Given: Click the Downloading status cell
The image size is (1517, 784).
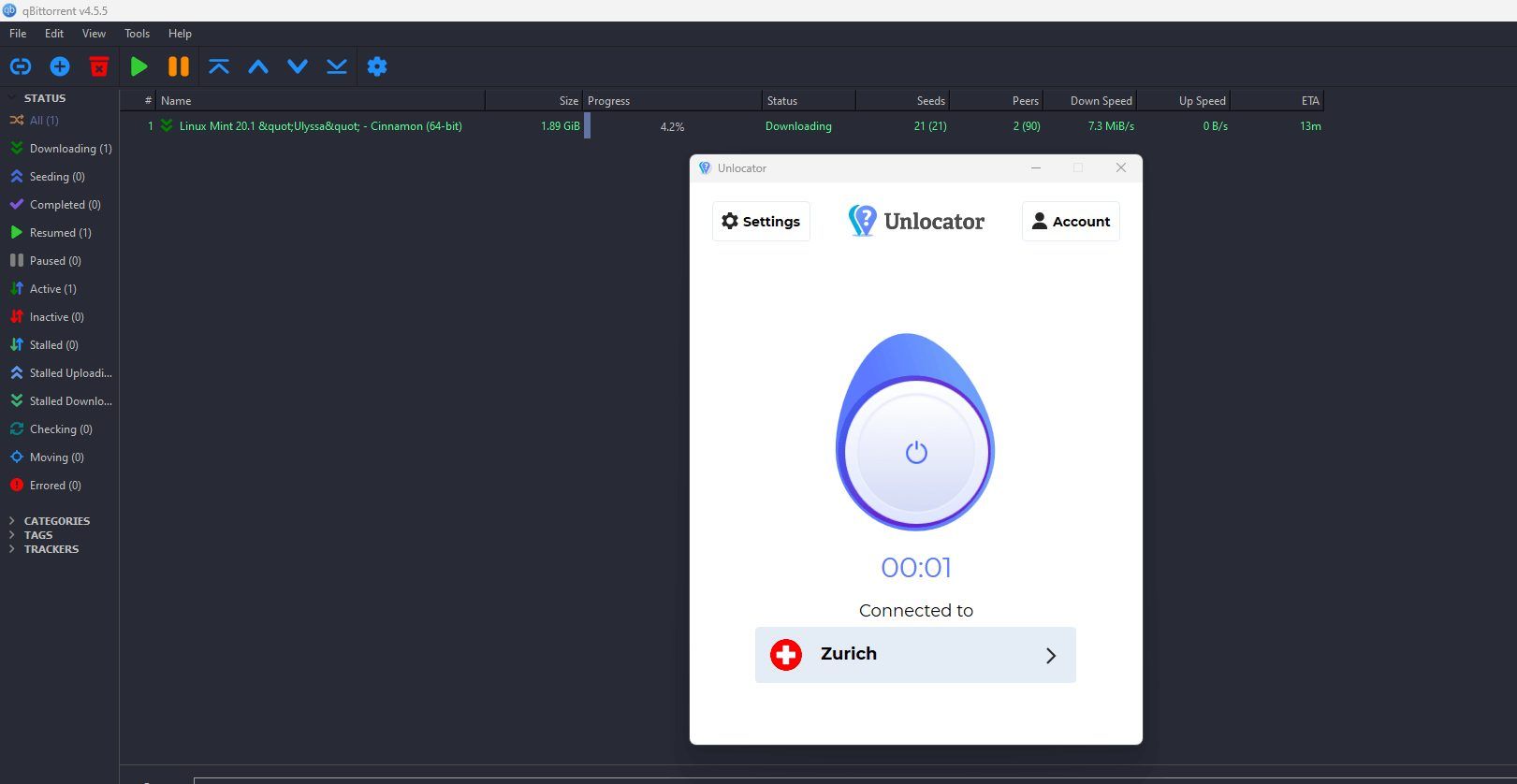Looking at the screenshot, I should coord(798,126).
